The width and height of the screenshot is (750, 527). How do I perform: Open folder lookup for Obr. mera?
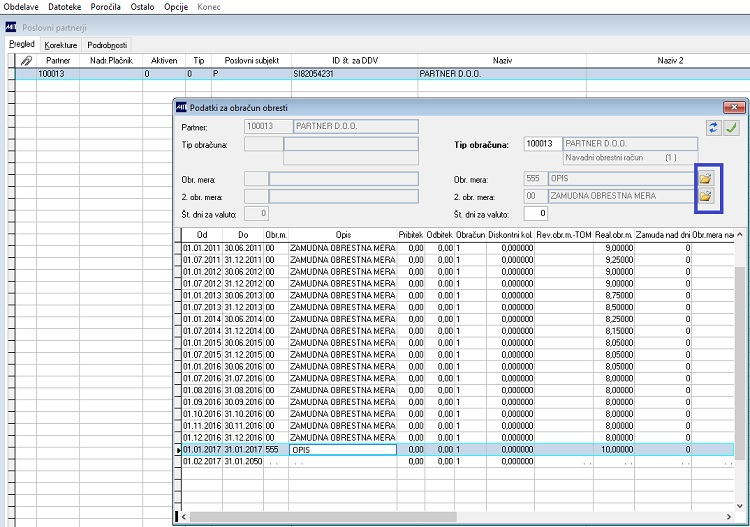[x=705, y=178]
